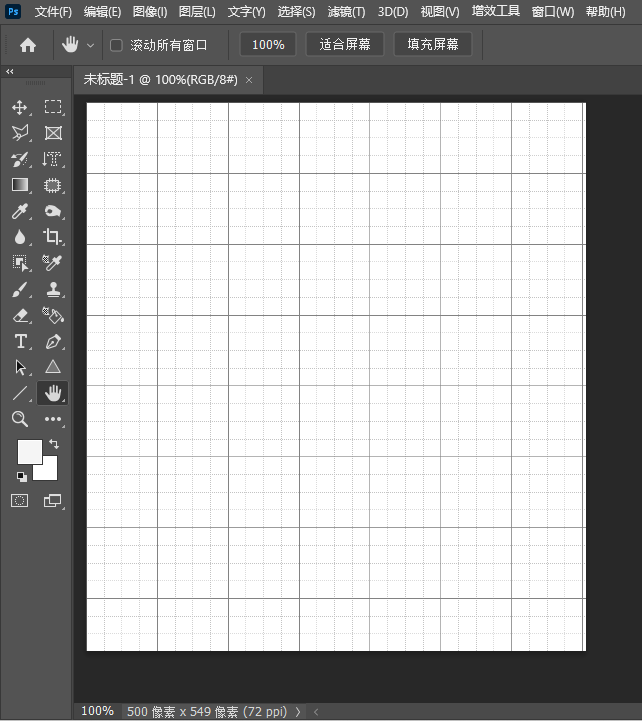Click the horizontal scrollbar left arrow

pos(316,712)
